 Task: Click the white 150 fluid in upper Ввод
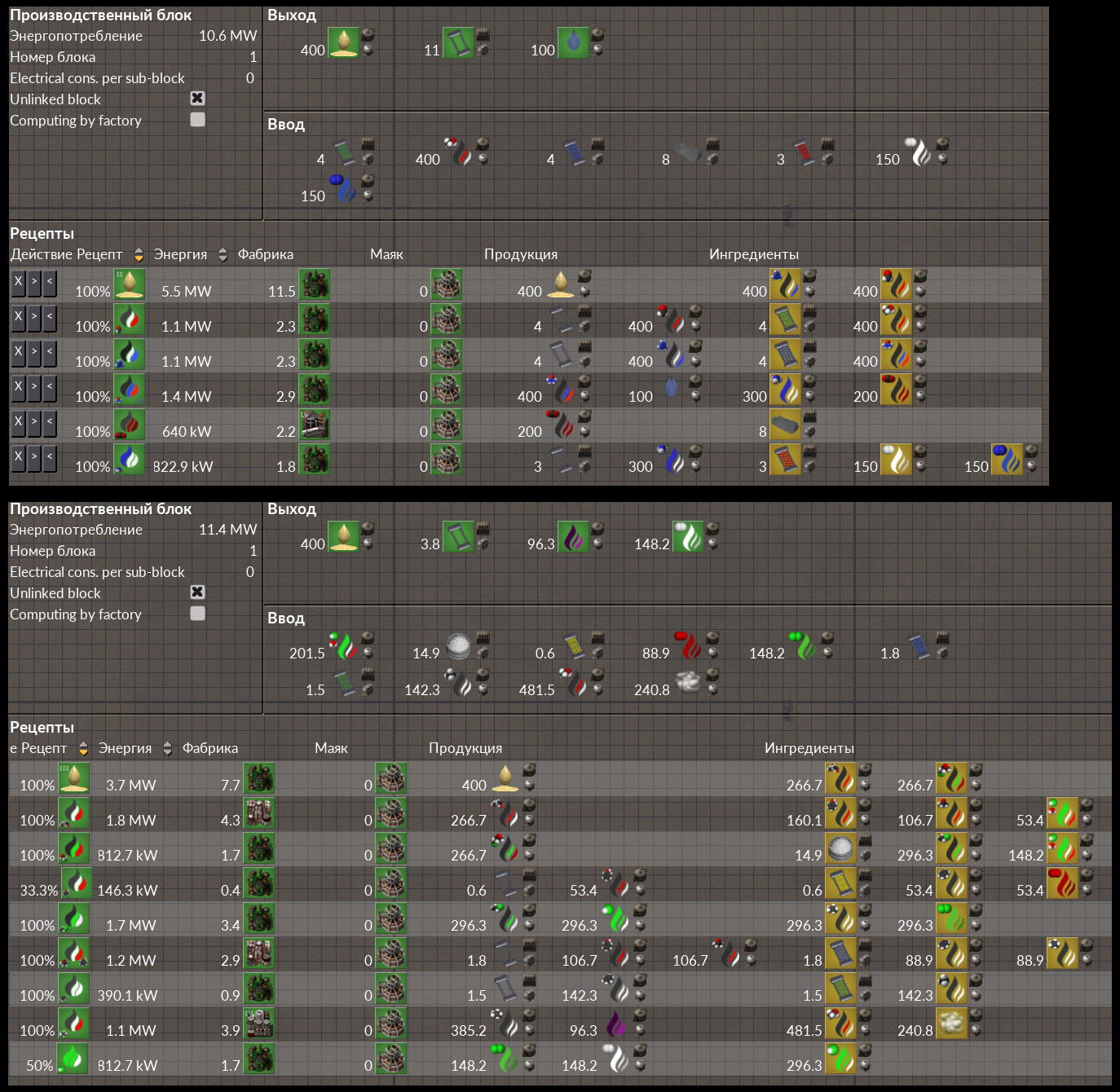[918, 152]
